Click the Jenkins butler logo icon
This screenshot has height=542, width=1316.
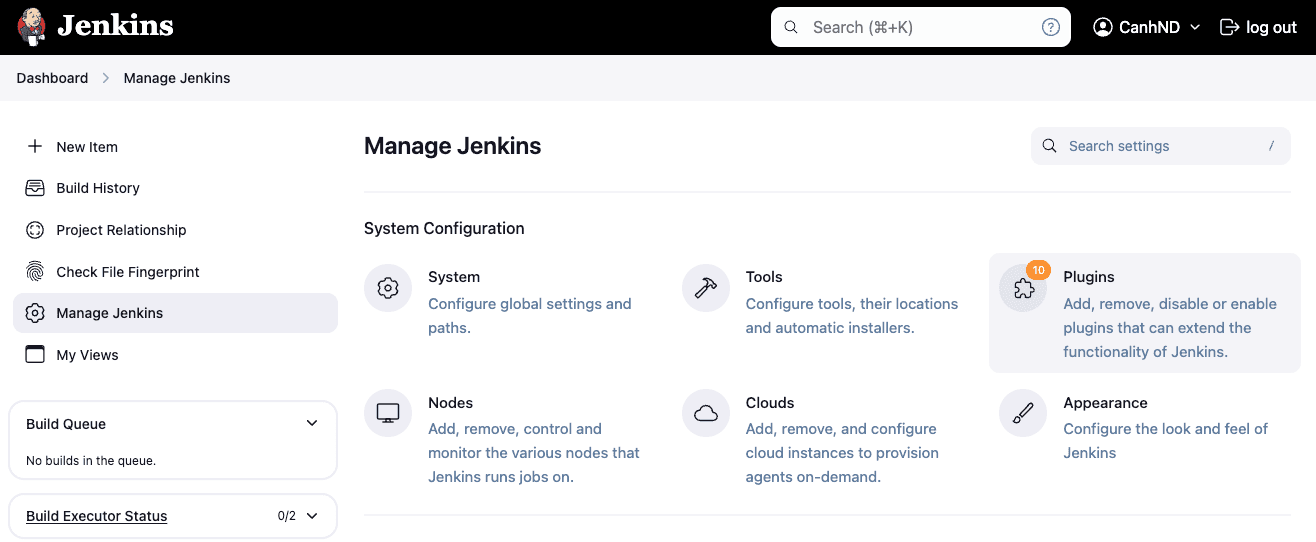pos(31,27)
